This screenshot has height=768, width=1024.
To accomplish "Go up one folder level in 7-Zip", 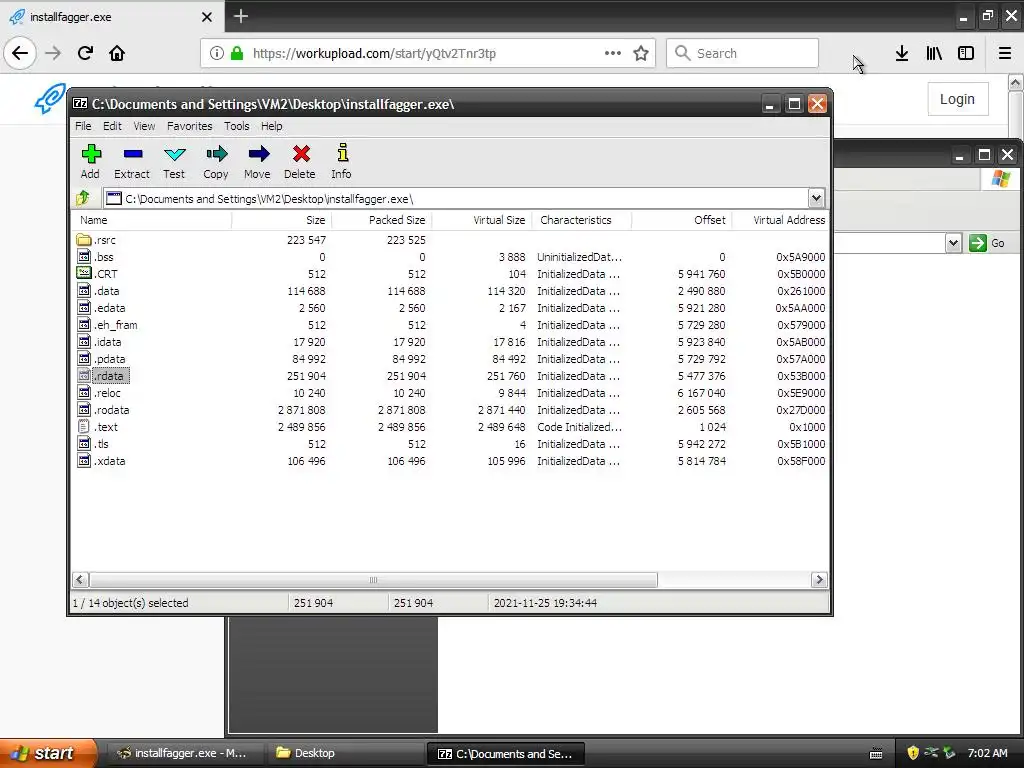I will point(83,198).
